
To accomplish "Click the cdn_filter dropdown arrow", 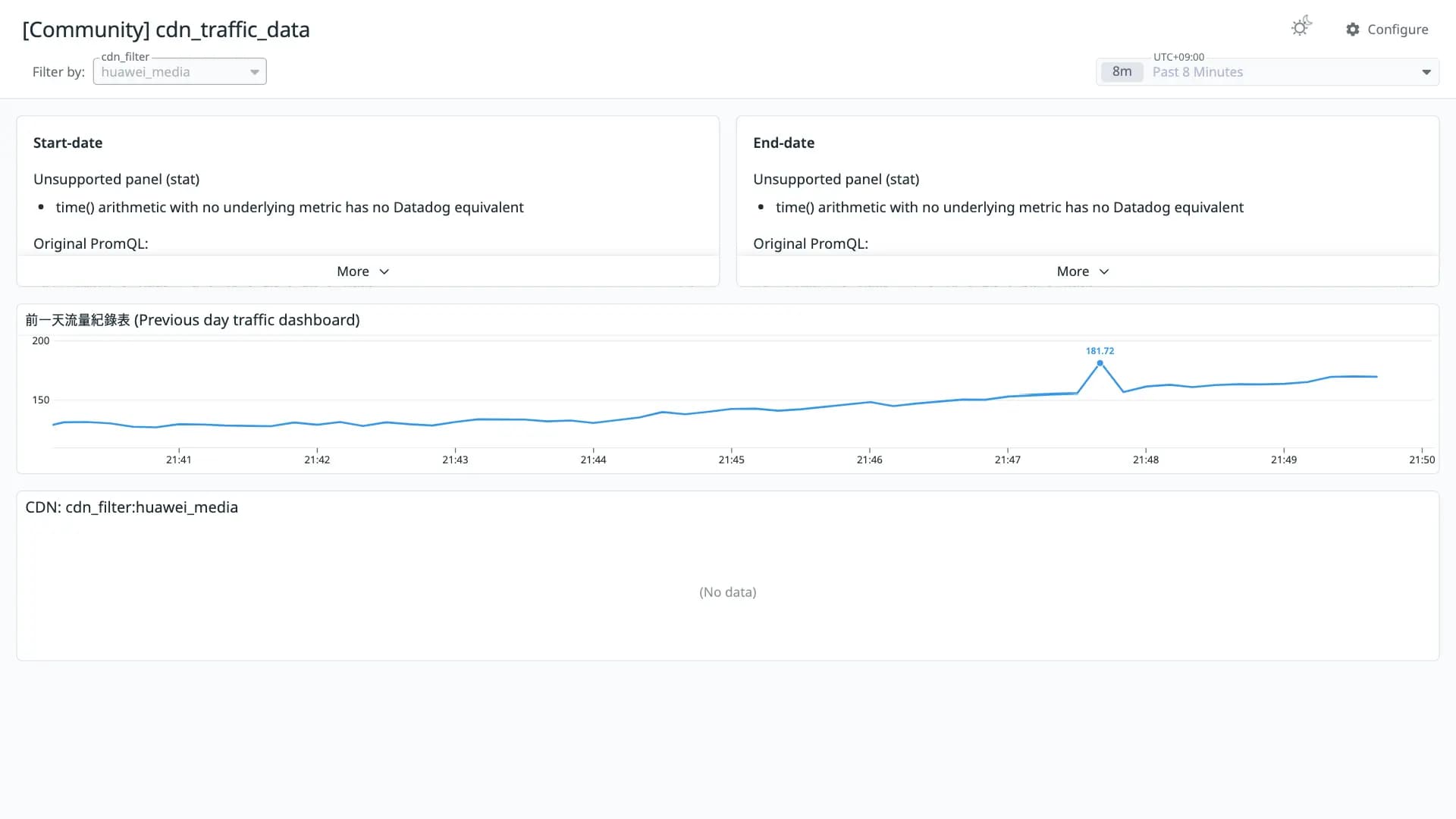I will (255, 72).
